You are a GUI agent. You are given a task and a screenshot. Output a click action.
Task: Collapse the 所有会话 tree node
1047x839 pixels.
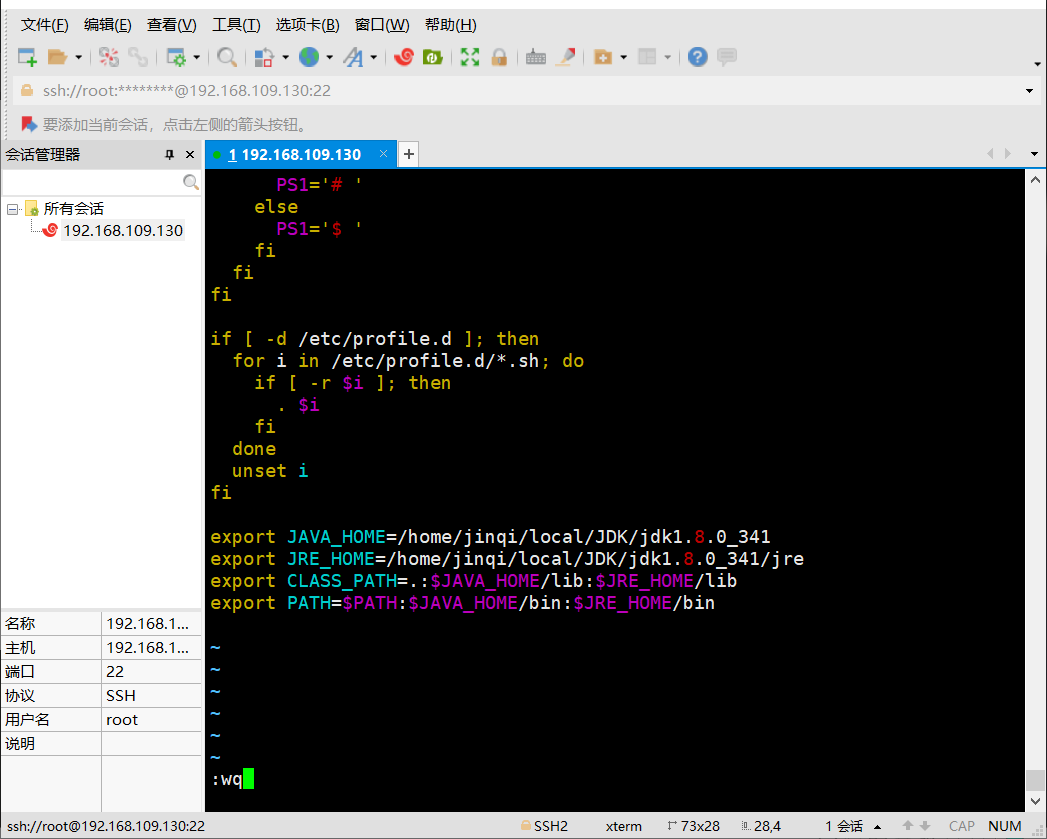13,209
